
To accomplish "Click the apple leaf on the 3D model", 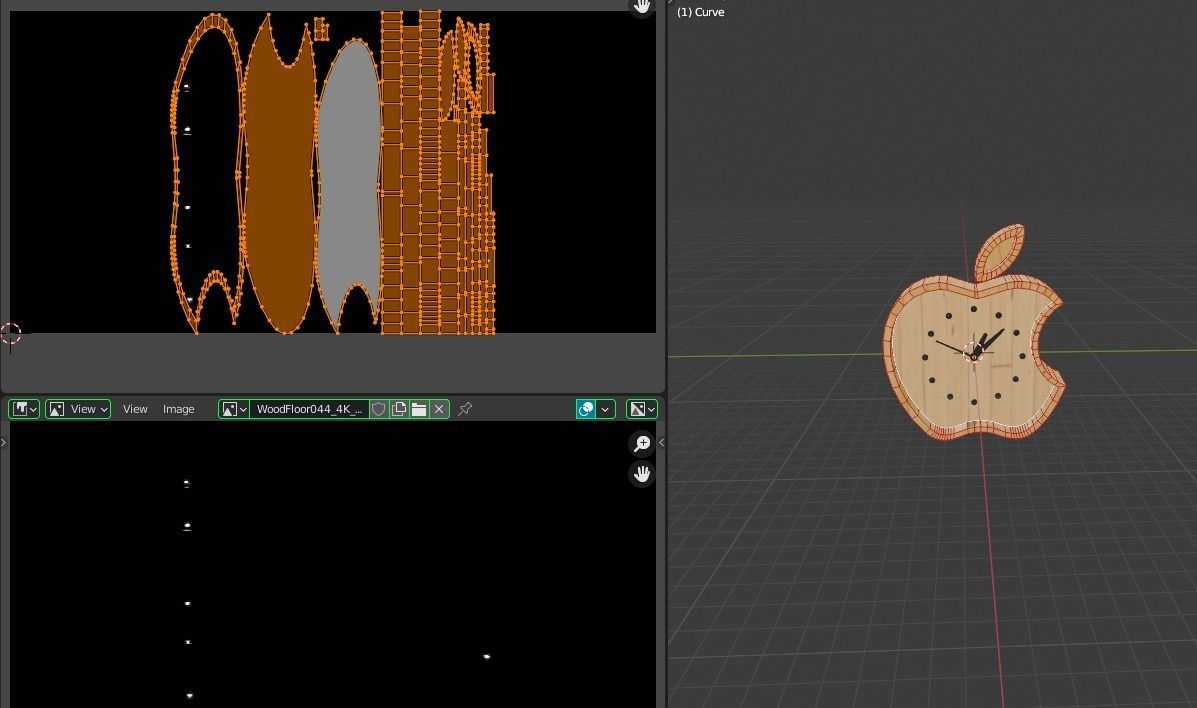I will [1000, 252].
